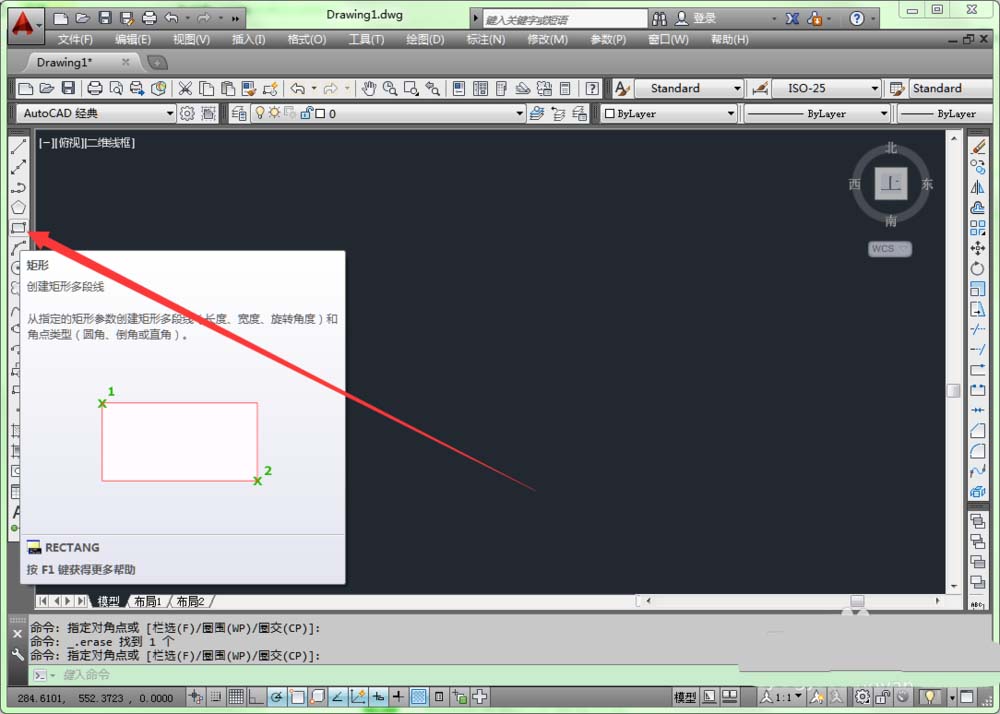This screenshot has width=1000, height=714.
Task: Select the Erase tool in modify toolbar
Action: 978,147
